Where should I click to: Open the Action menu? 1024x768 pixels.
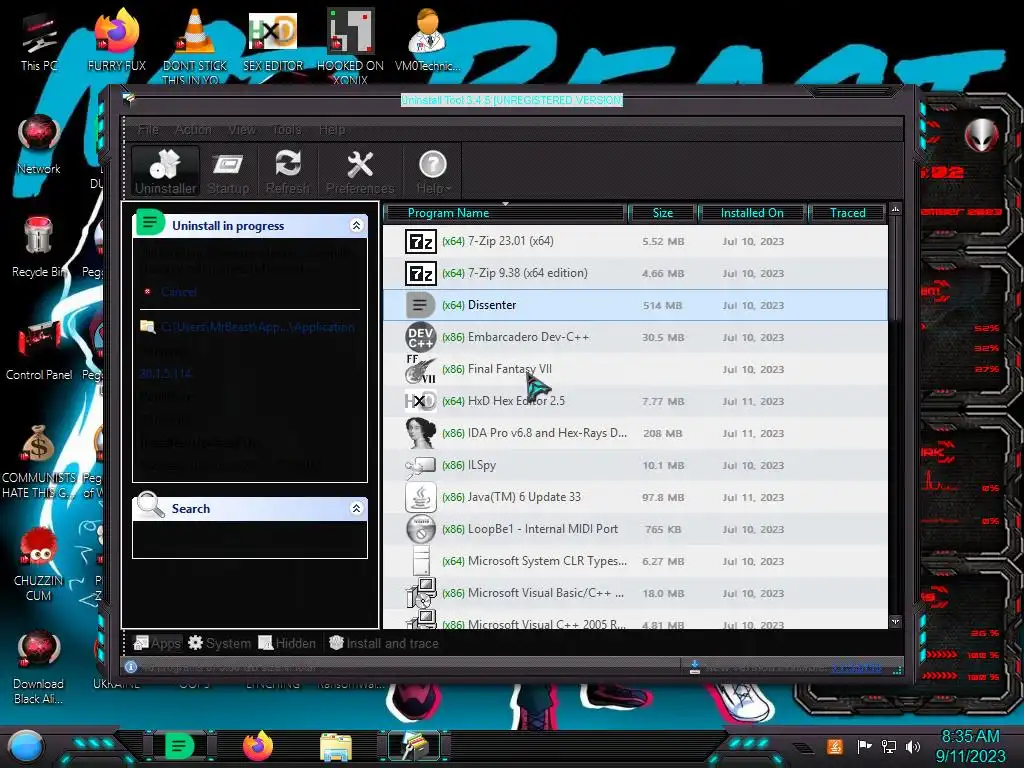click(193, 129)
